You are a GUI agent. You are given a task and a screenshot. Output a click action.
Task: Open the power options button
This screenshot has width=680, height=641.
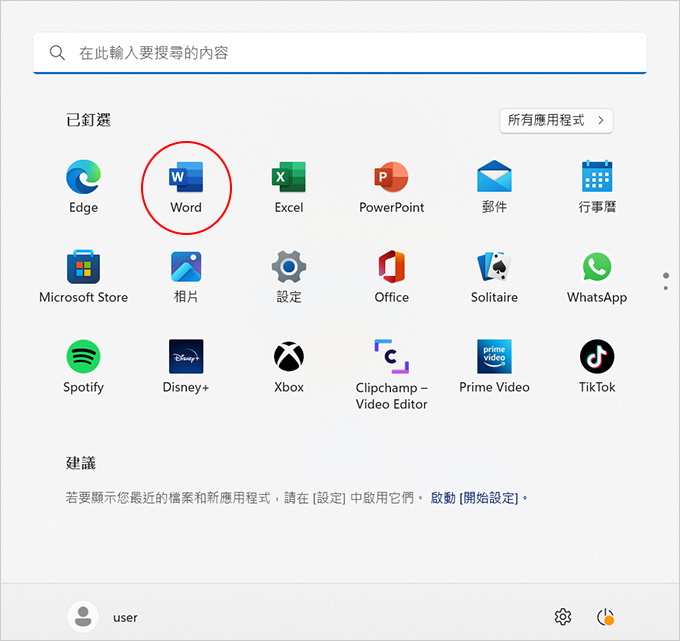[605, 617]
